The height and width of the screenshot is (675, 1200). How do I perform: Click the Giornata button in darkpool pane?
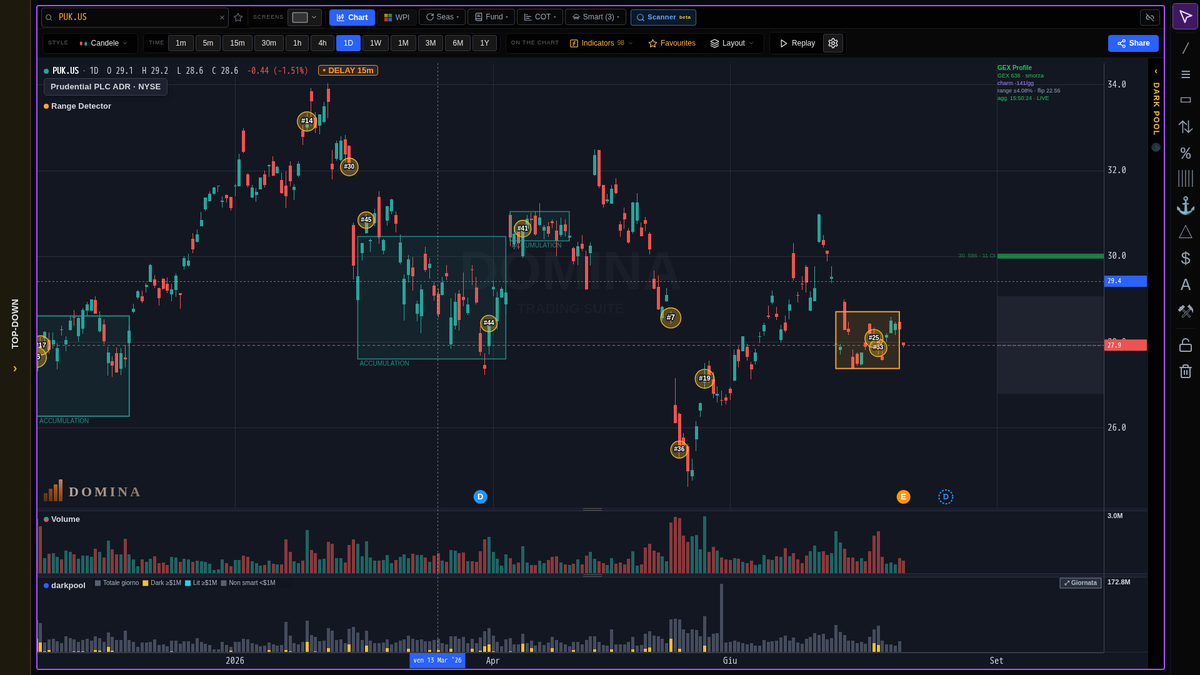click(1080, 583)
